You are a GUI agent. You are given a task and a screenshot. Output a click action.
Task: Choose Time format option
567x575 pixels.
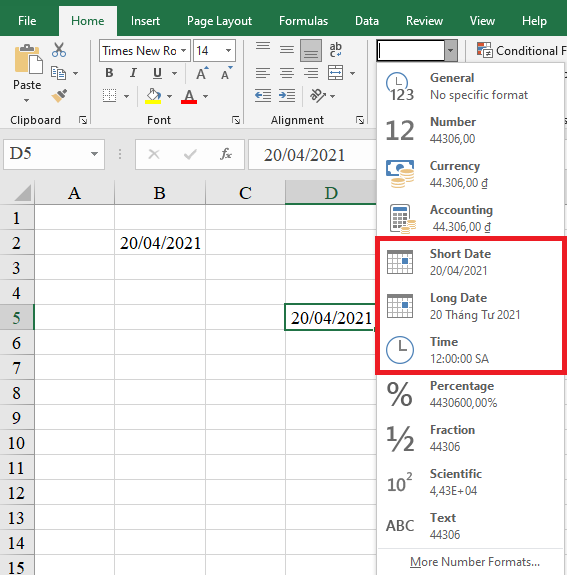click(x=471, y=350)
